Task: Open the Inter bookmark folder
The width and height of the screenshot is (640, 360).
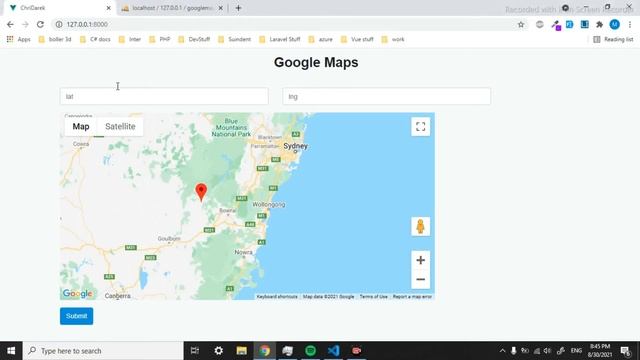Action: point(130,39)
